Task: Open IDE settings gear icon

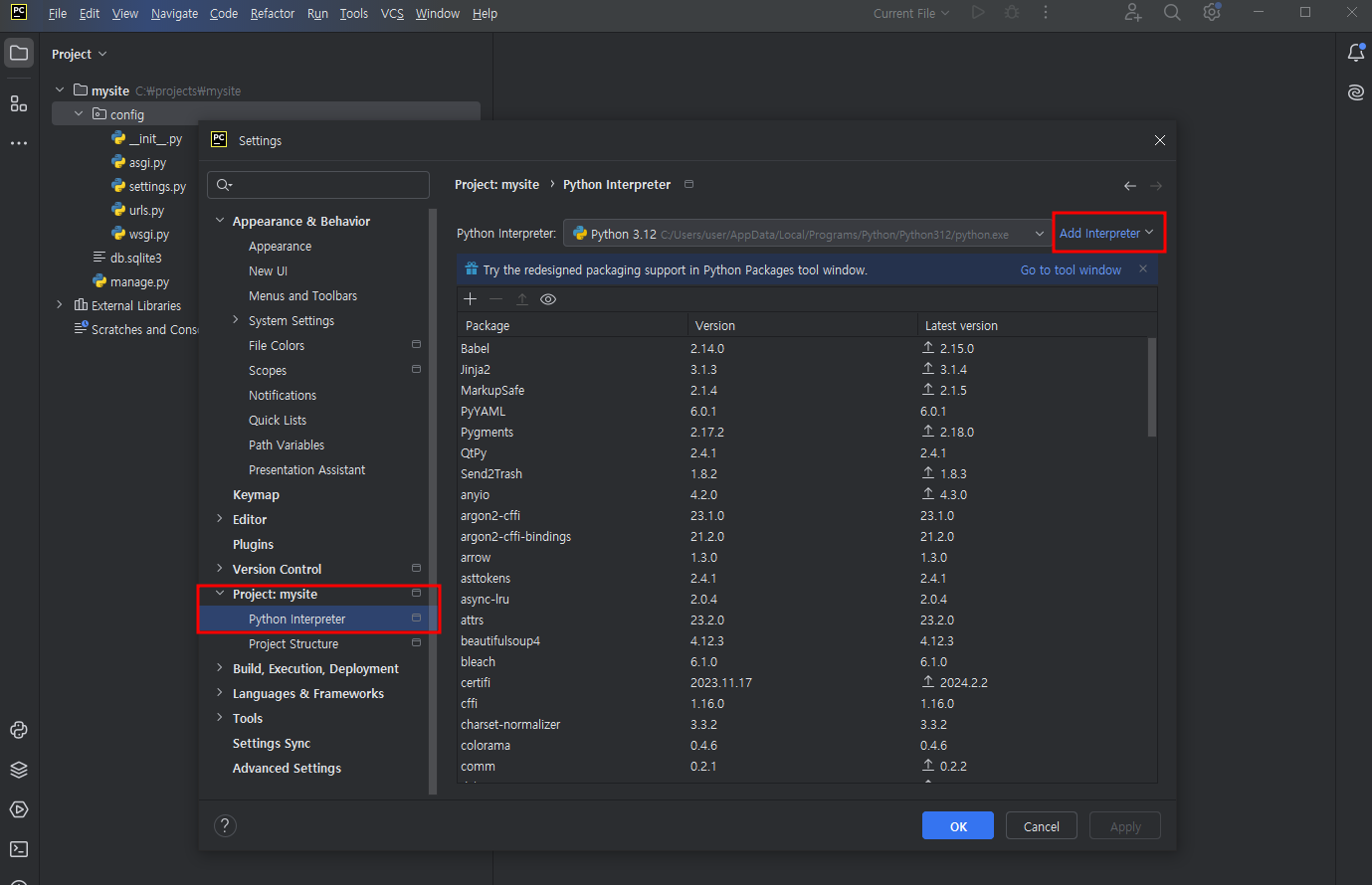Action: 1212,12
